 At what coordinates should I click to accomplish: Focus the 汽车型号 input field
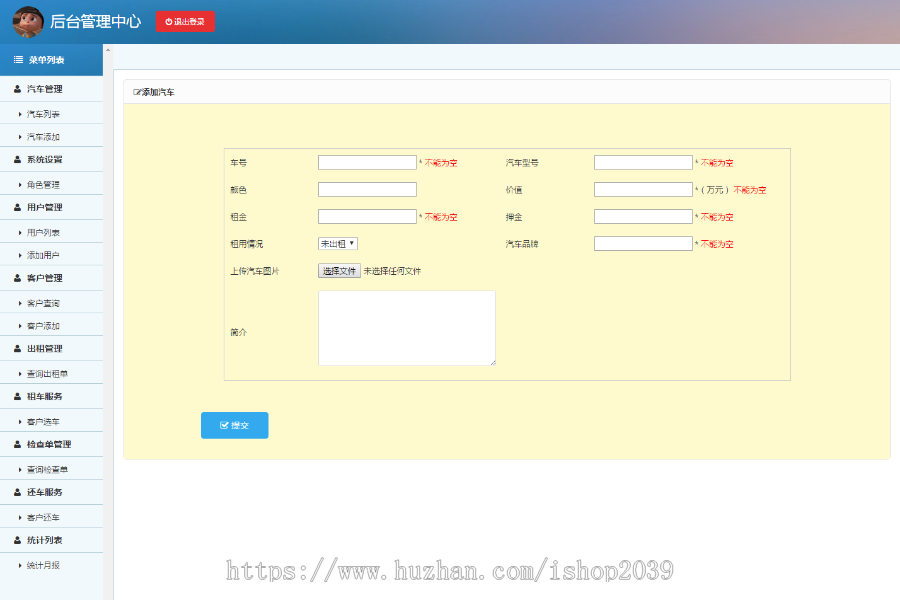643,162
